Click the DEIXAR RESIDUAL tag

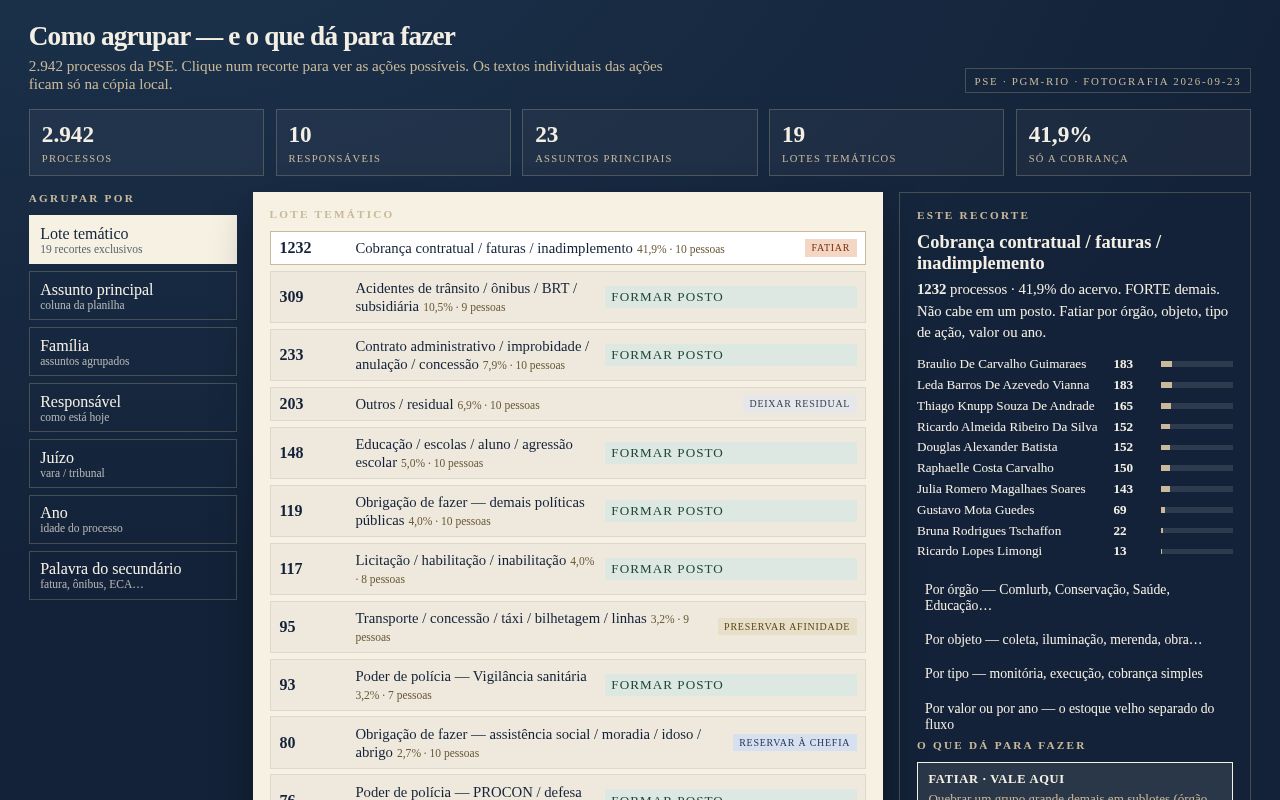[x=799, y=404]
